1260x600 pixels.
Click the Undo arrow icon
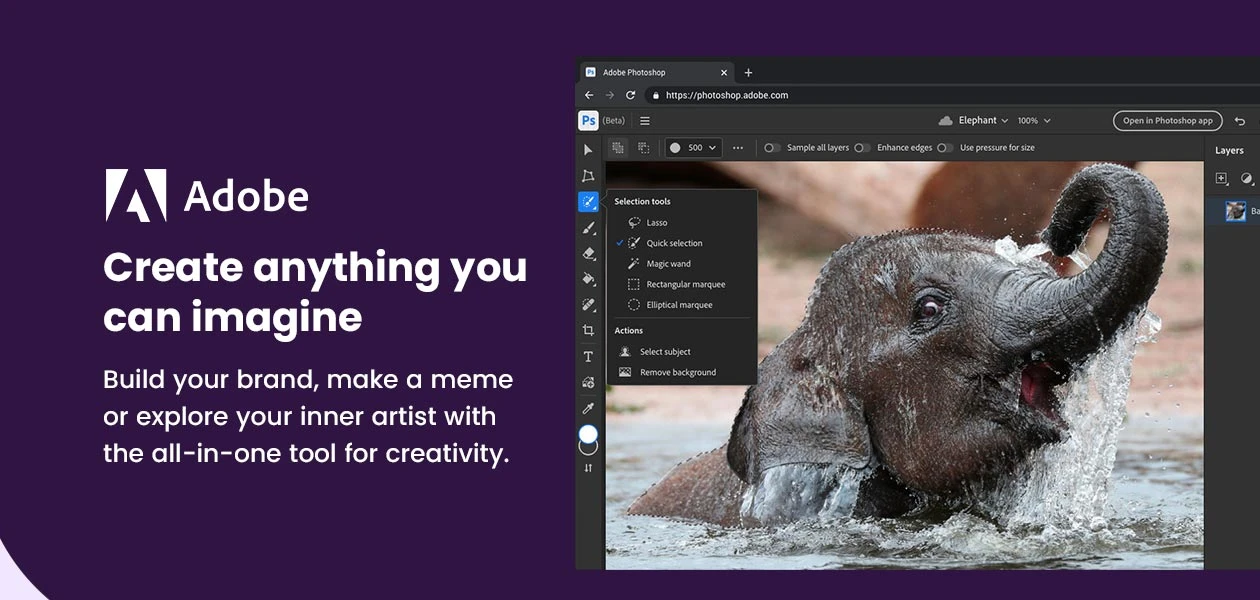(x=1240, y=121)
